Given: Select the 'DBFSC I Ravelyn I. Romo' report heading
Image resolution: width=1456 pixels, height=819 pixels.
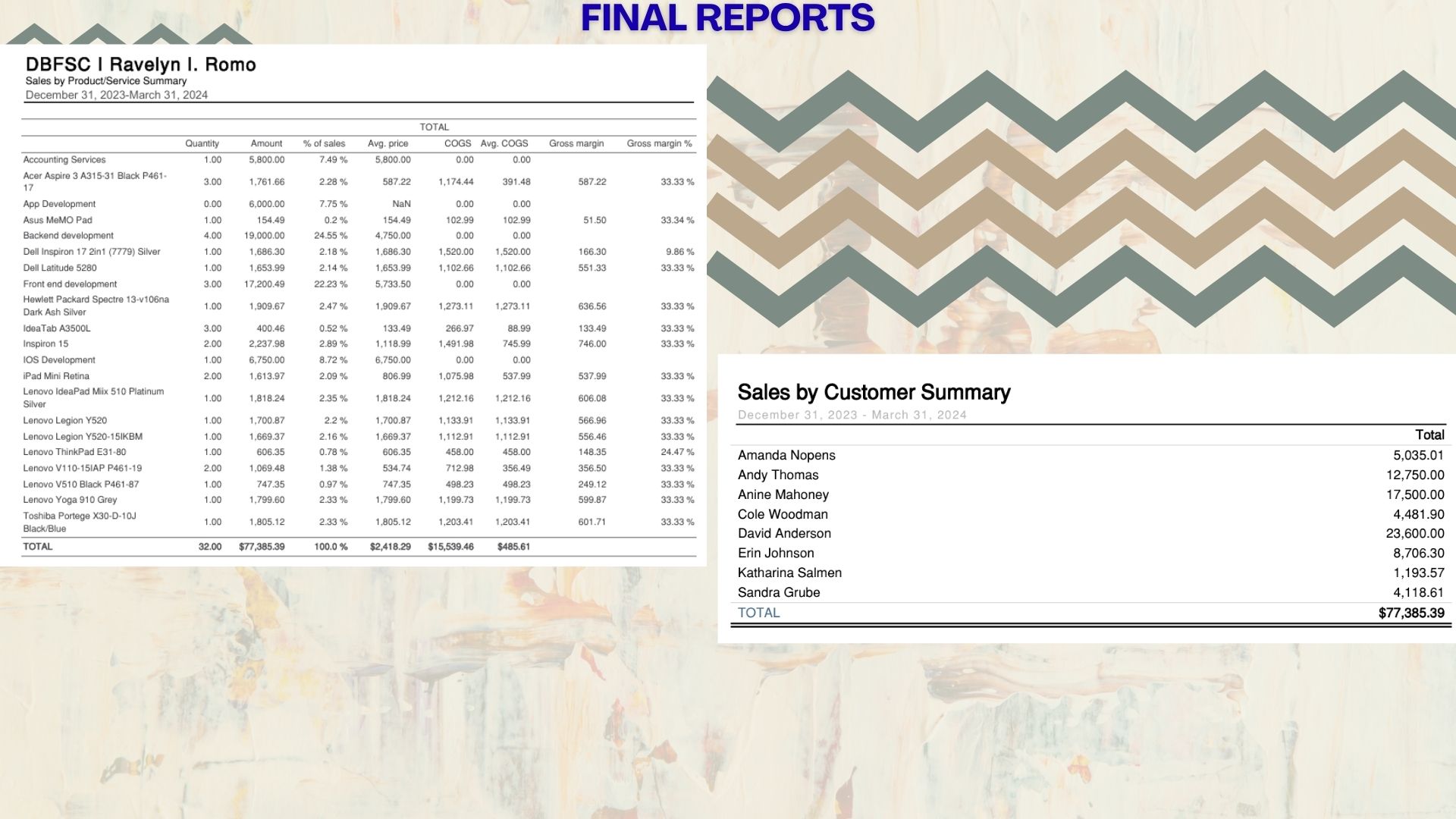Looking at the screenshot, I should (141, 64).
